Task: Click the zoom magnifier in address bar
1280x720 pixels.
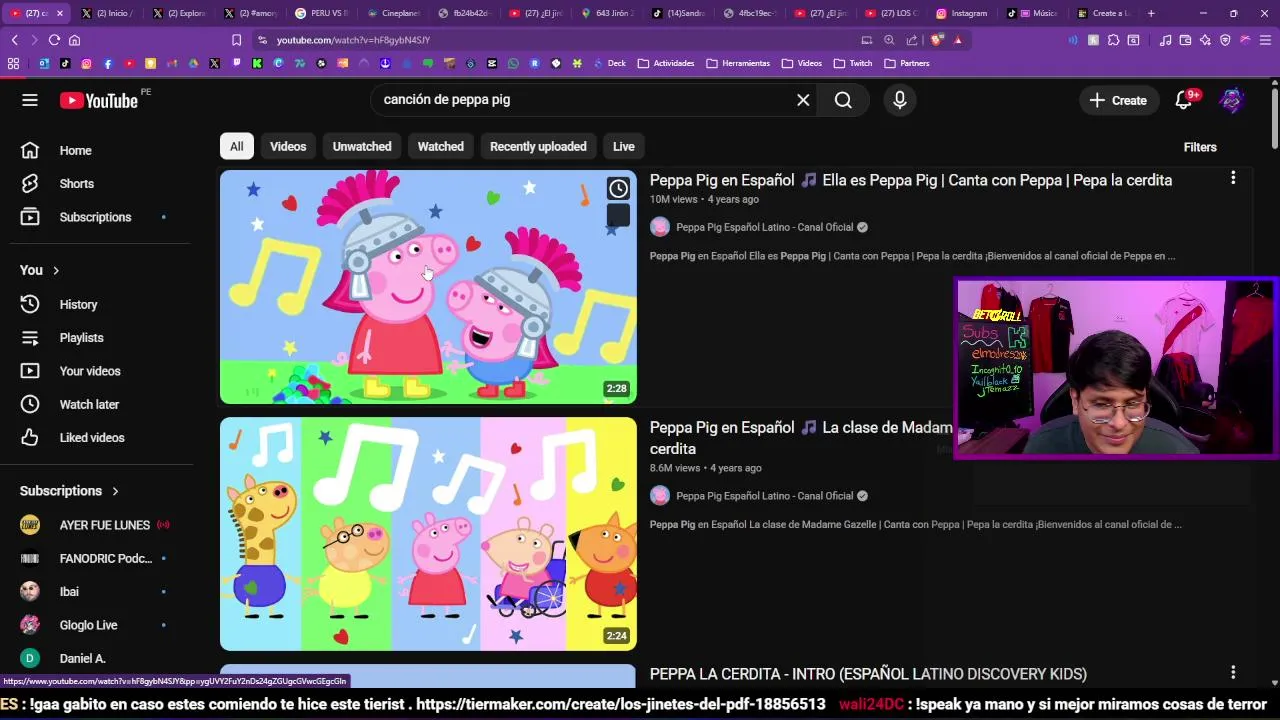Action: [x=889, y=40]
